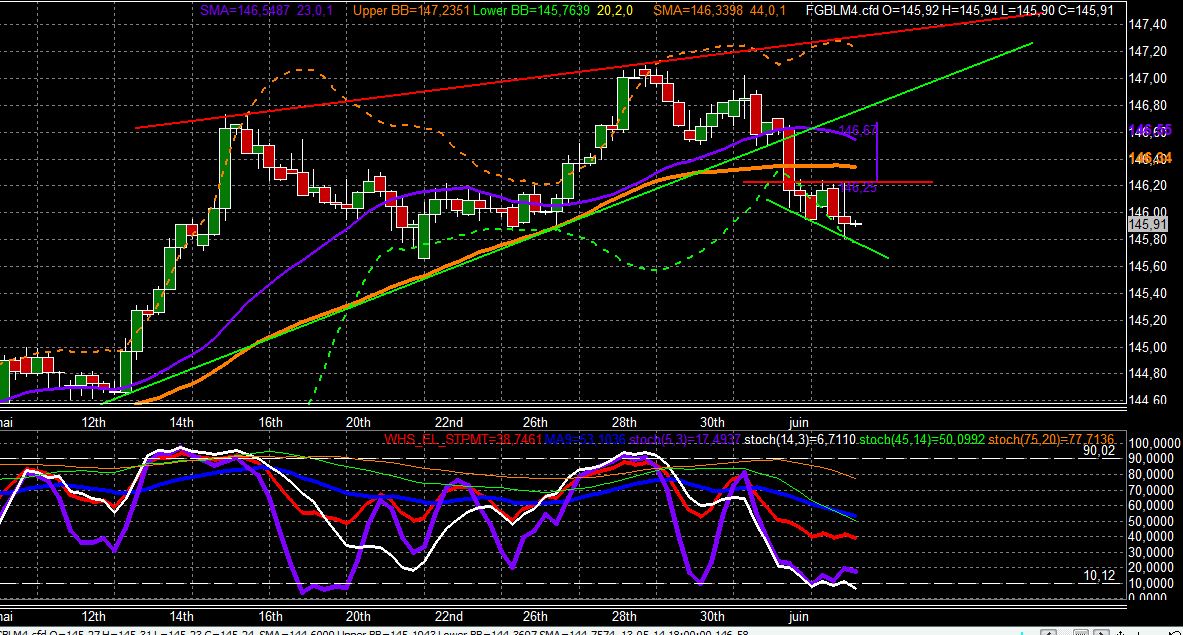Click the 146,67 annotation on the price chart
1183x635 pixels.
[857, 130]
